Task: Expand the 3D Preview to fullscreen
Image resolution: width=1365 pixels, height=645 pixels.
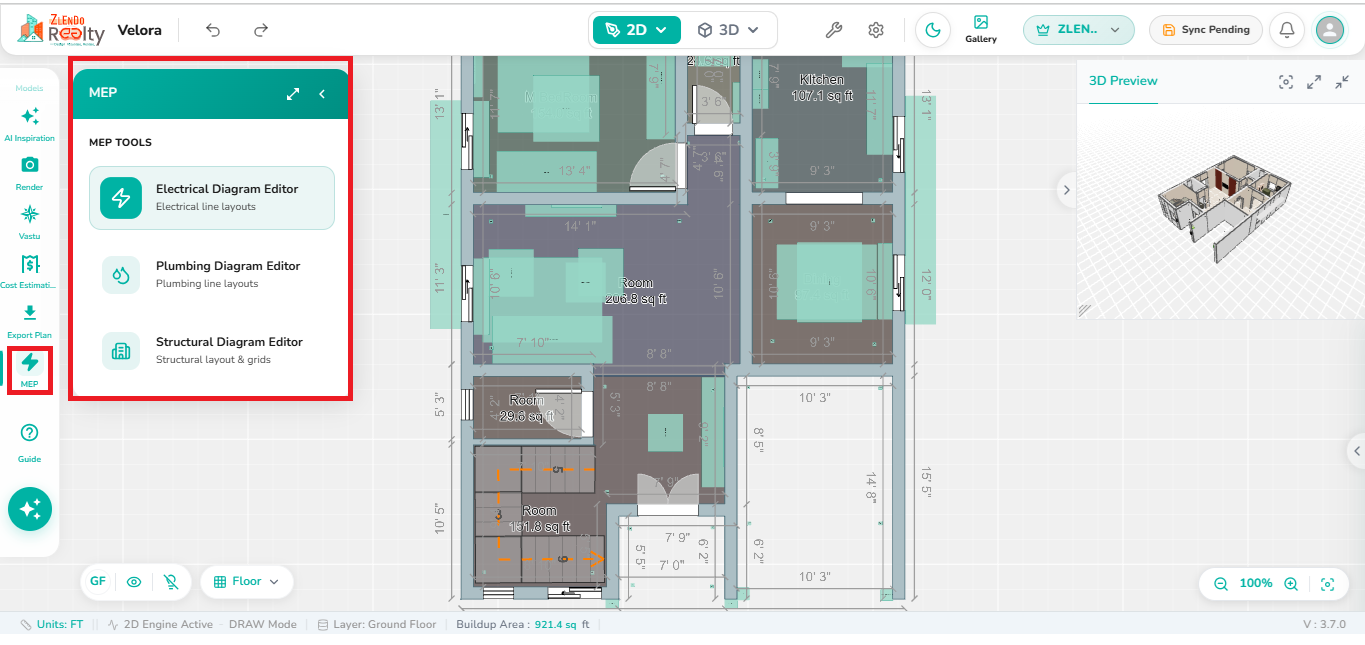Action: pos(1314,82)
